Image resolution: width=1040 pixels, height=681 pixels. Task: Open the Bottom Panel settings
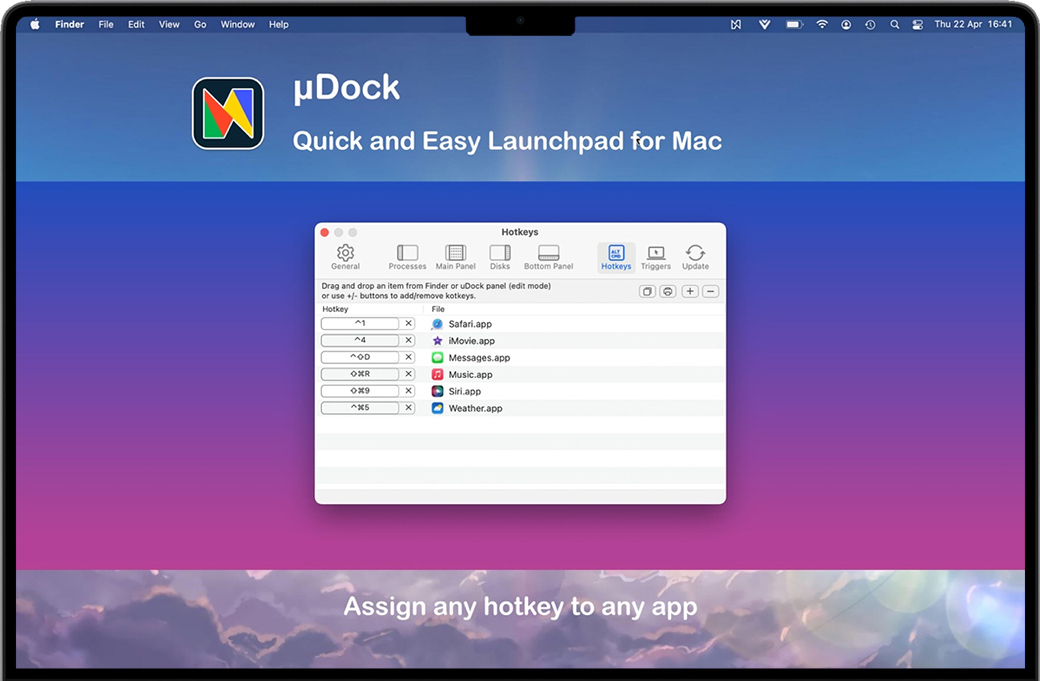[548, 257]
